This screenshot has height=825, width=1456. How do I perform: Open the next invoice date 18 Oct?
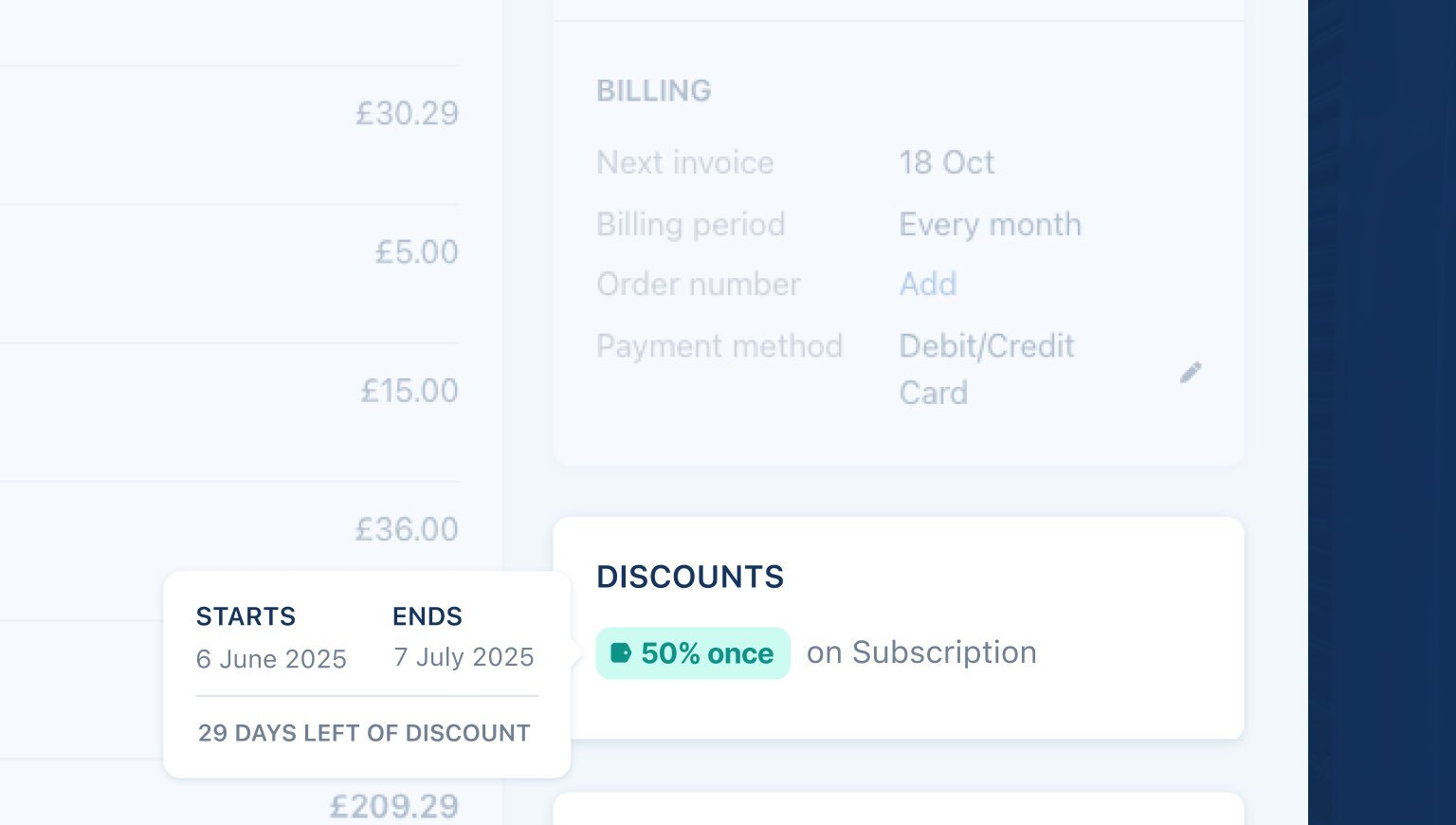click(x=946, y=162)
